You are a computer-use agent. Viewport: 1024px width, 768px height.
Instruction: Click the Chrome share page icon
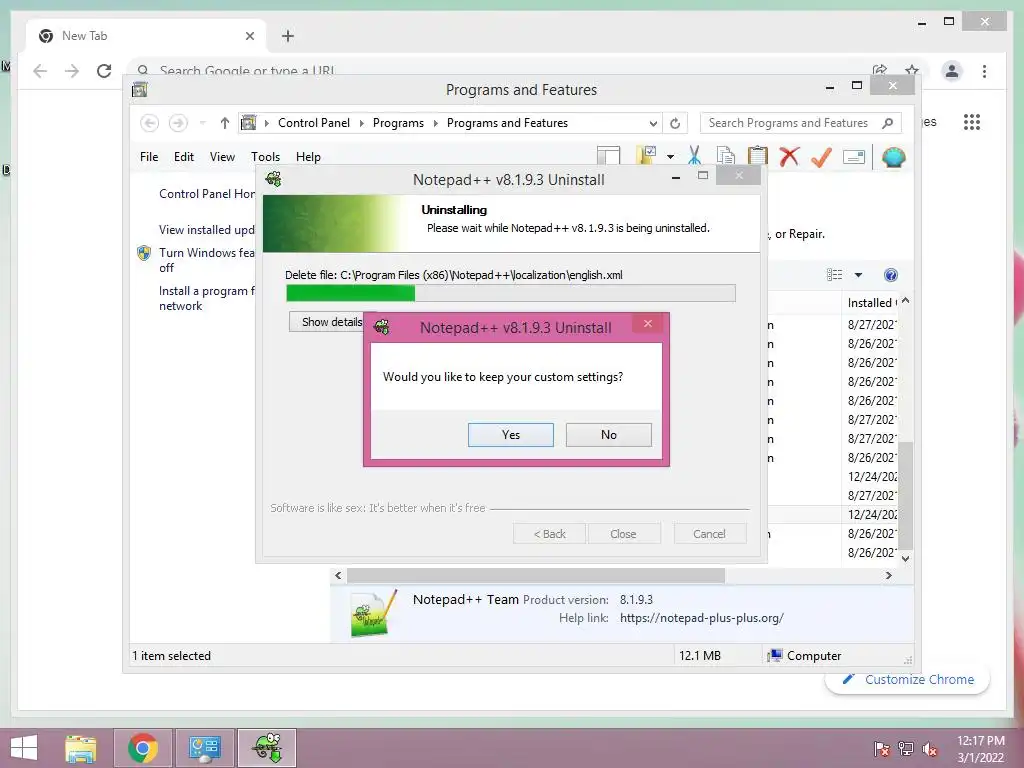[x=880, y=70]
